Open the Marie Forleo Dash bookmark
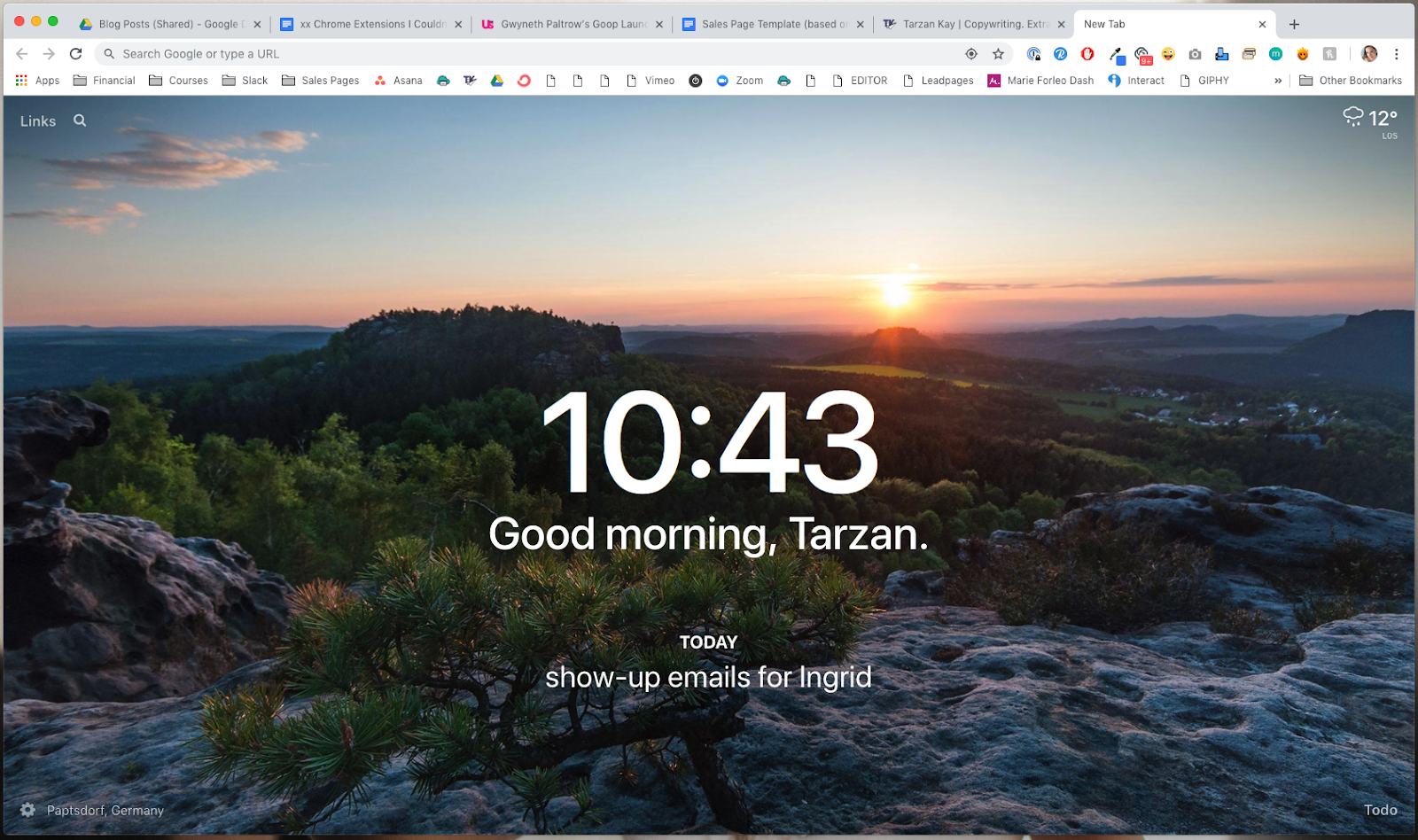The width and height of the screenshot is (1418, 840). 1040,81
